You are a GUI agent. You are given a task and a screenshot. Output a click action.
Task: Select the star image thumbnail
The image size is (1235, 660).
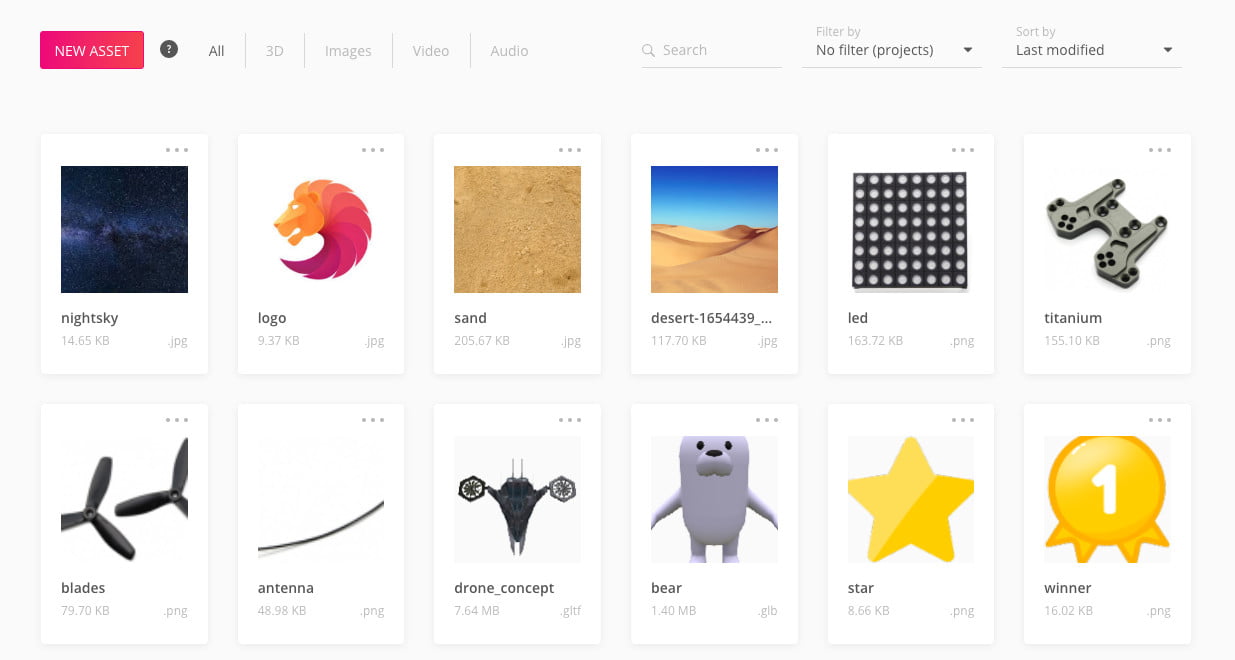910,499
